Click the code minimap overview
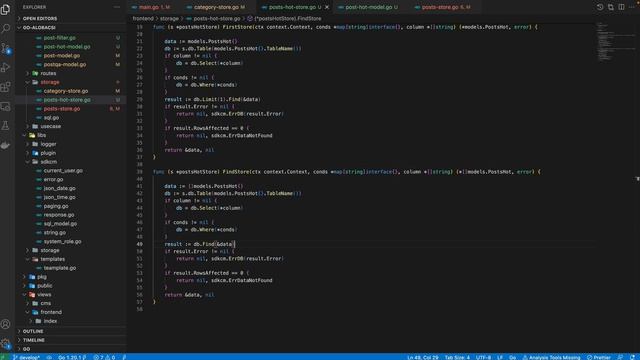This screenshot has height=360, width=640. point(616,41)
